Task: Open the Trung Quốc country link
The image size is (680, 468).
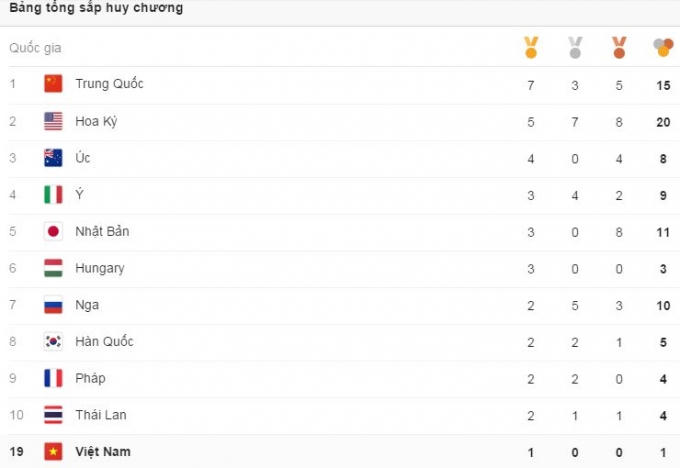Action: click(x=109, y=84)
